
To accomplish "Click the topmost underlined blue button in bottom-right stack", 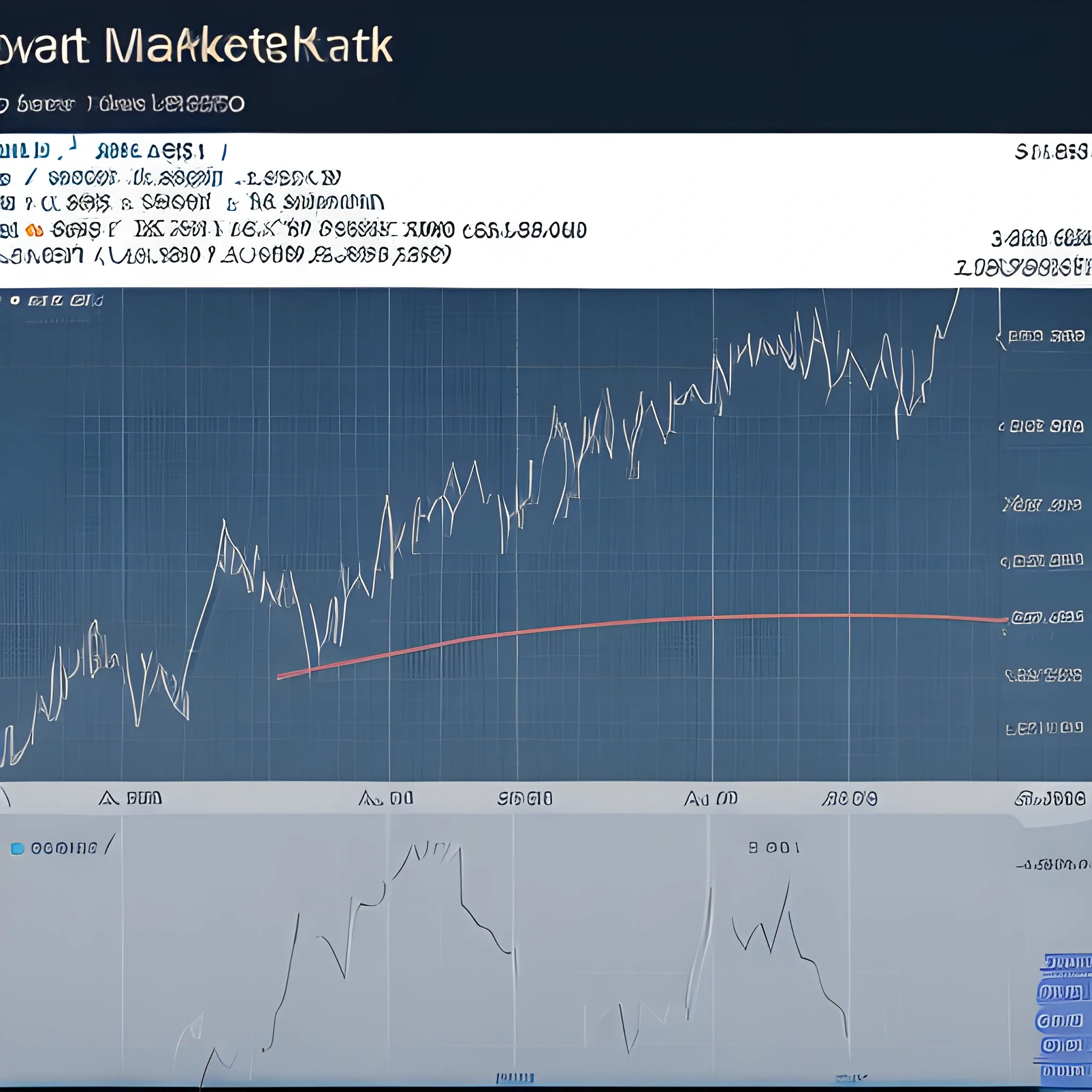I will (x=1067, y=962).
